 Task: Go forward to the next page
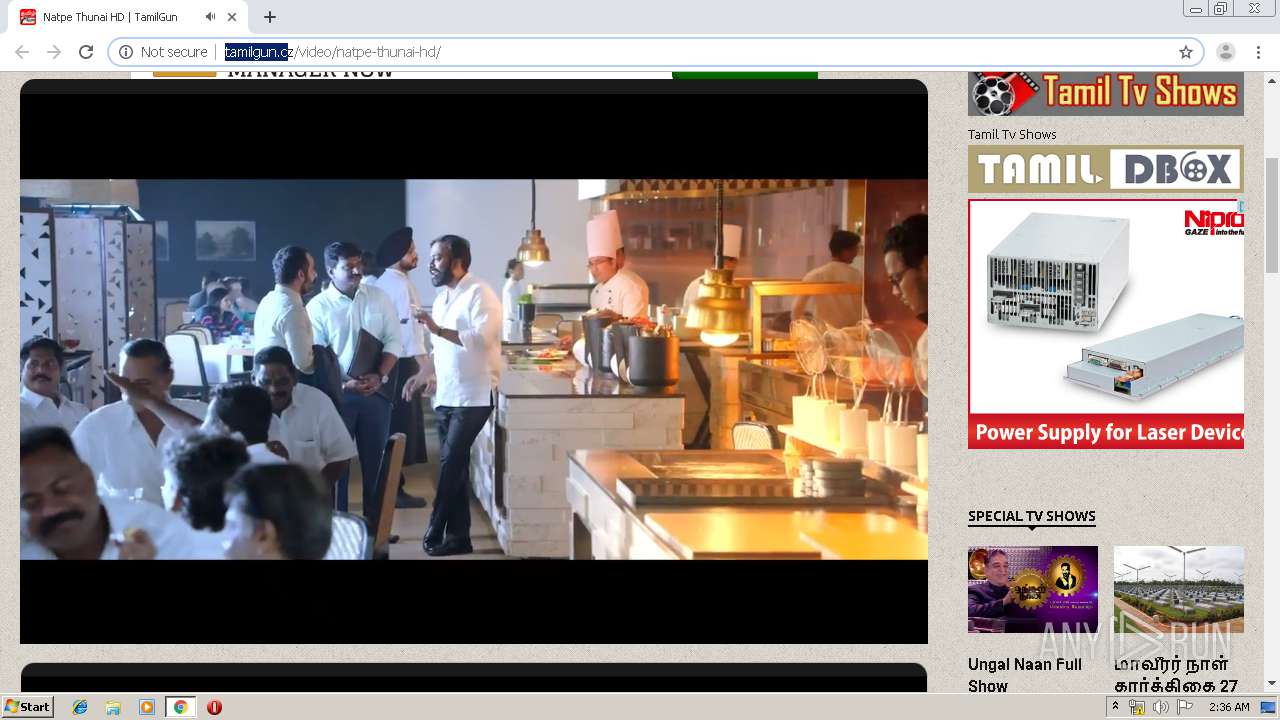(x=54, y=52)
